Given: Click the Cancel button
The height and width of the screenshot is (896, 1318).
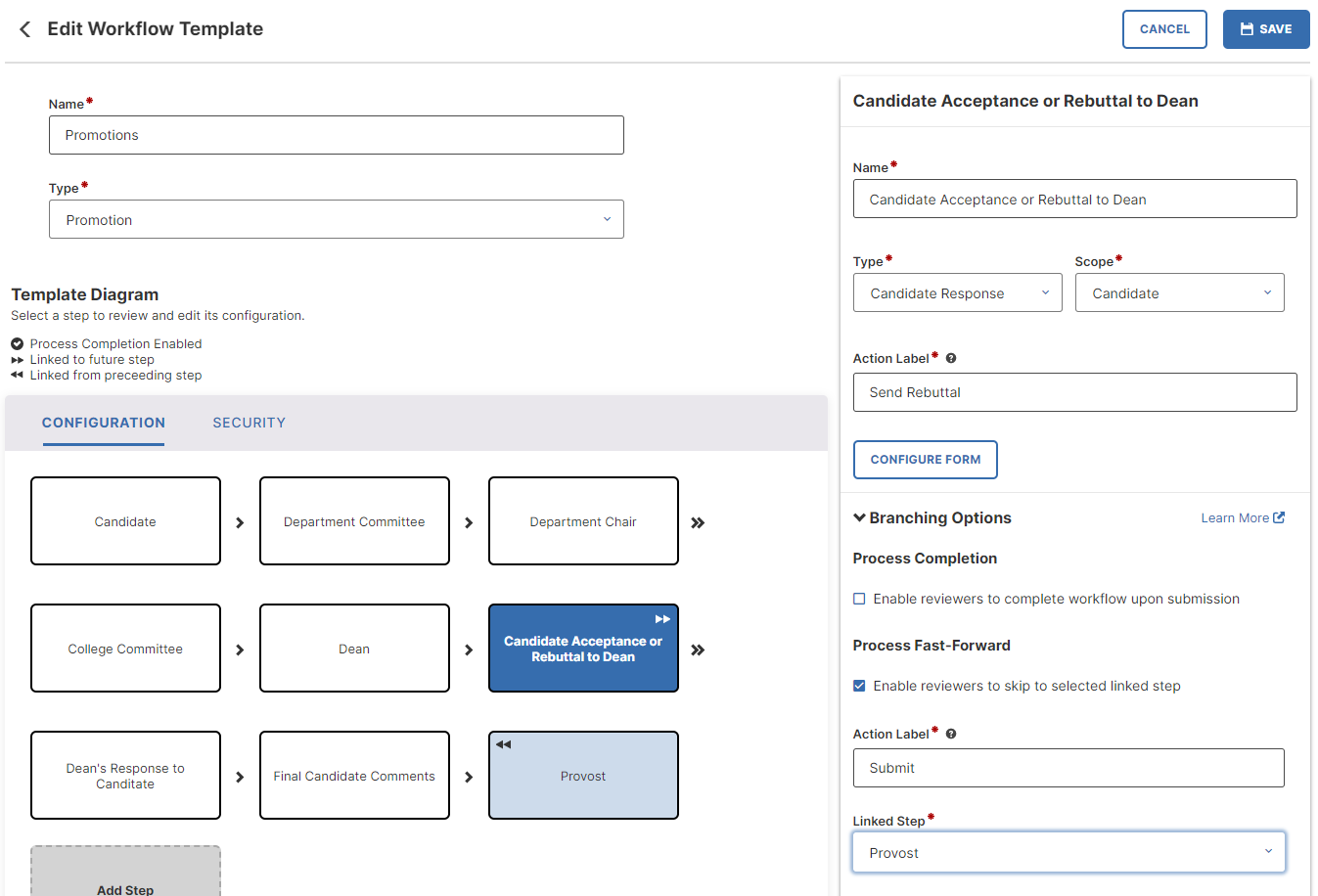Looking at the screenshot, I should [1164, 29].
